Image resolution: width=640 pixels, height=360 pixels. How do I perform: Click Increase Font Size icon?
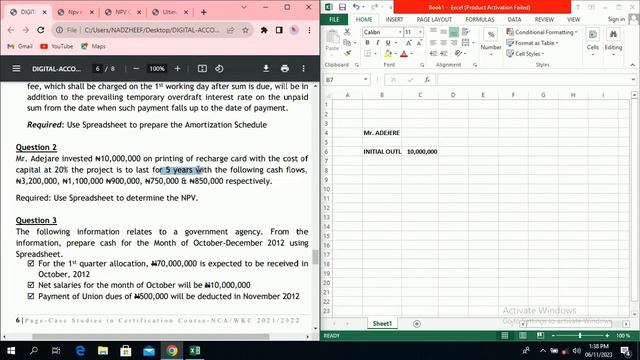[x=409, y=43]
